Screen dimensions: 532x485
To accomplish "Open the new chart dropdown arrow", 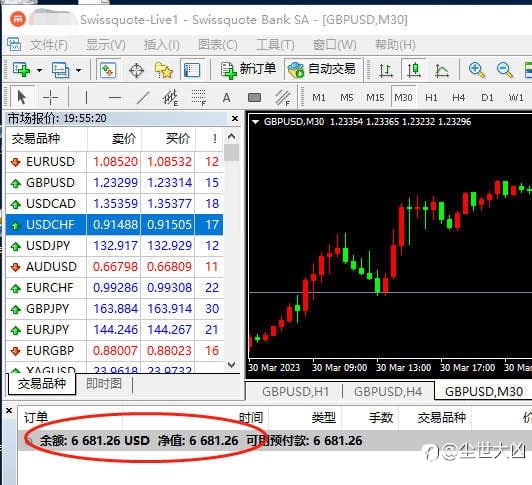I will pos(39,70).
